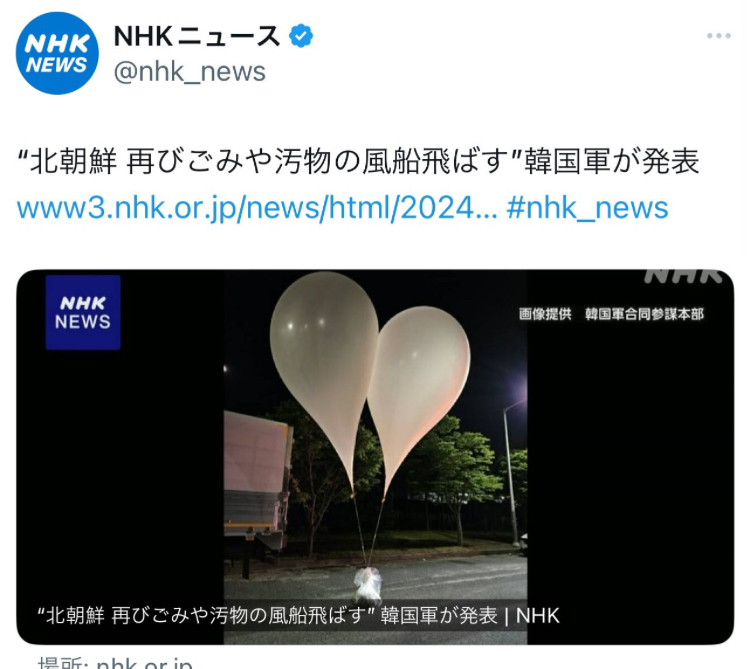
Task: Open the balloon photo link preview
Action: coord(375,457)
